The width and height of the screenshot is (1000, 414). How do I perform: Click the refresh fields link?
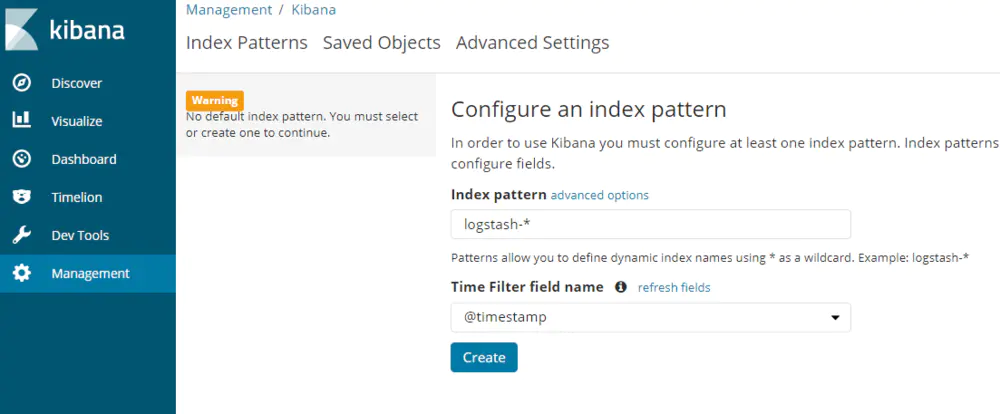pyautogui.click(x=674, y=287)
